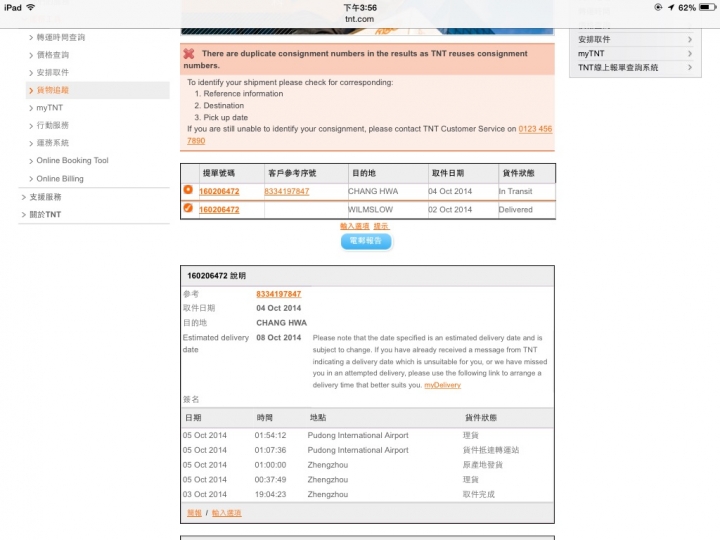Open 安排取件 quick link in right panel
Viewport: 720px width, 540px height.
point(594,39)
